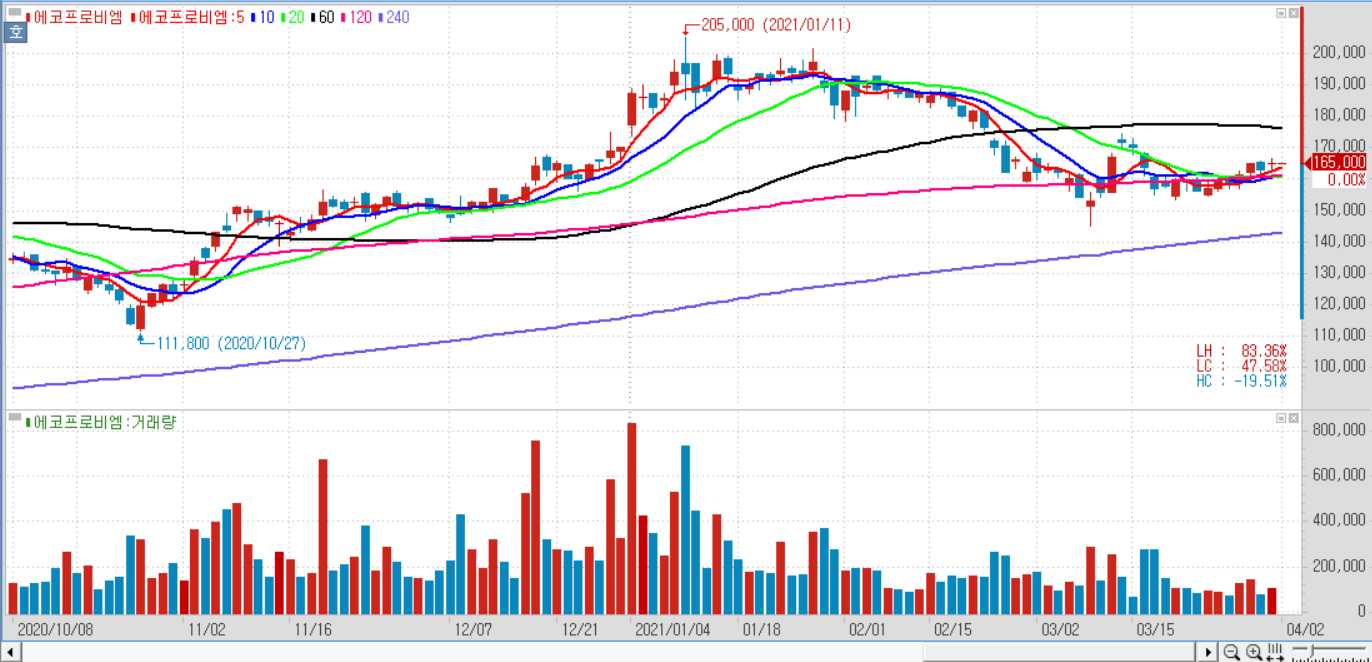Click the 11/16 date axis label
The height and width of the screenshot is (662, 1372).
coord(313,630)
